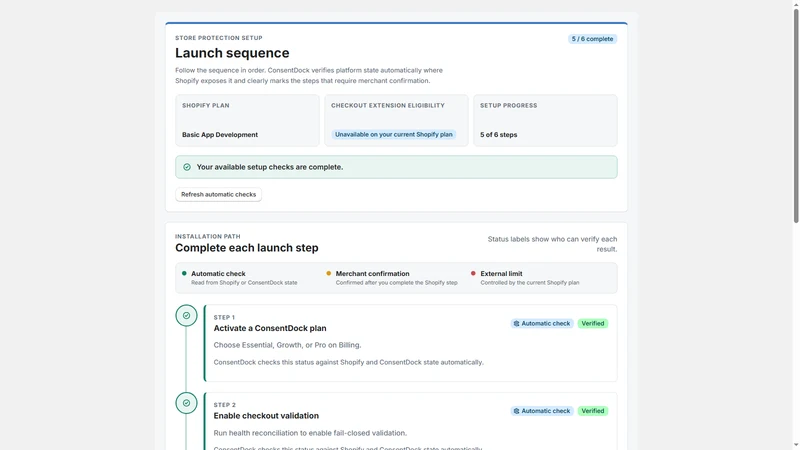Click the 'Merchant confirmation' legend label

(372, 273)
